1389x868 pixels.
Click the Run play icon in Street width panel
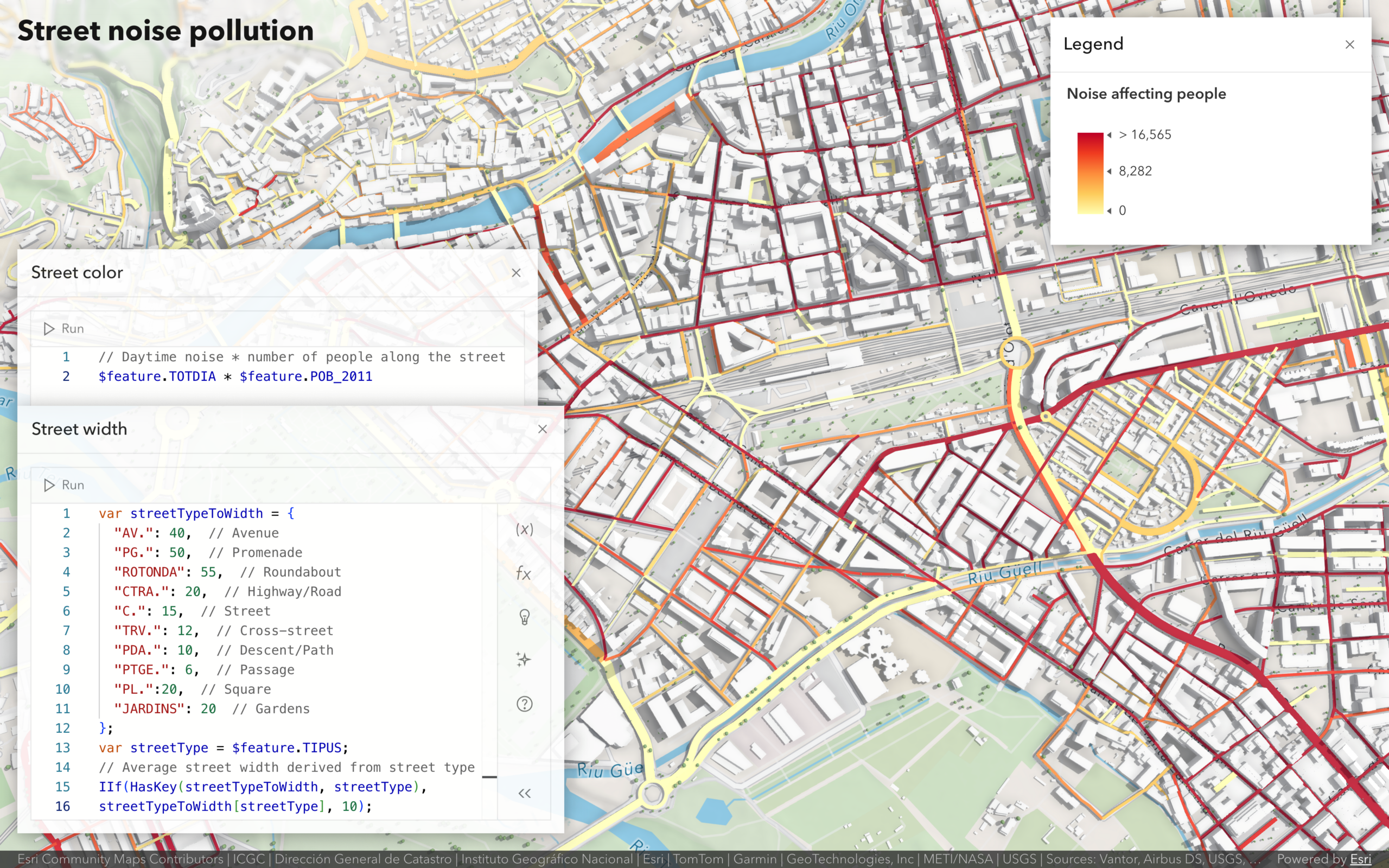pyautogui.click(x=49, y=484)
